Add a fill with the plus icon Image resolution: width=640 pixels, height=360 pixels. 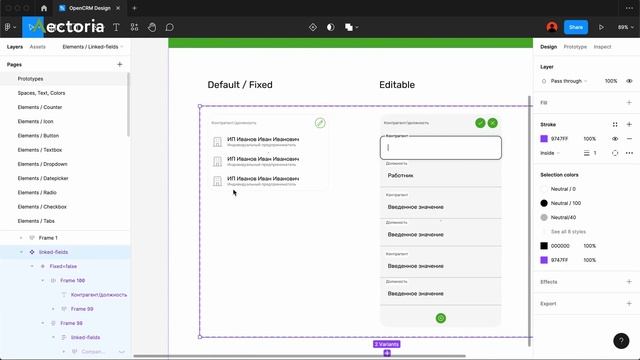(x=629, y=102)
